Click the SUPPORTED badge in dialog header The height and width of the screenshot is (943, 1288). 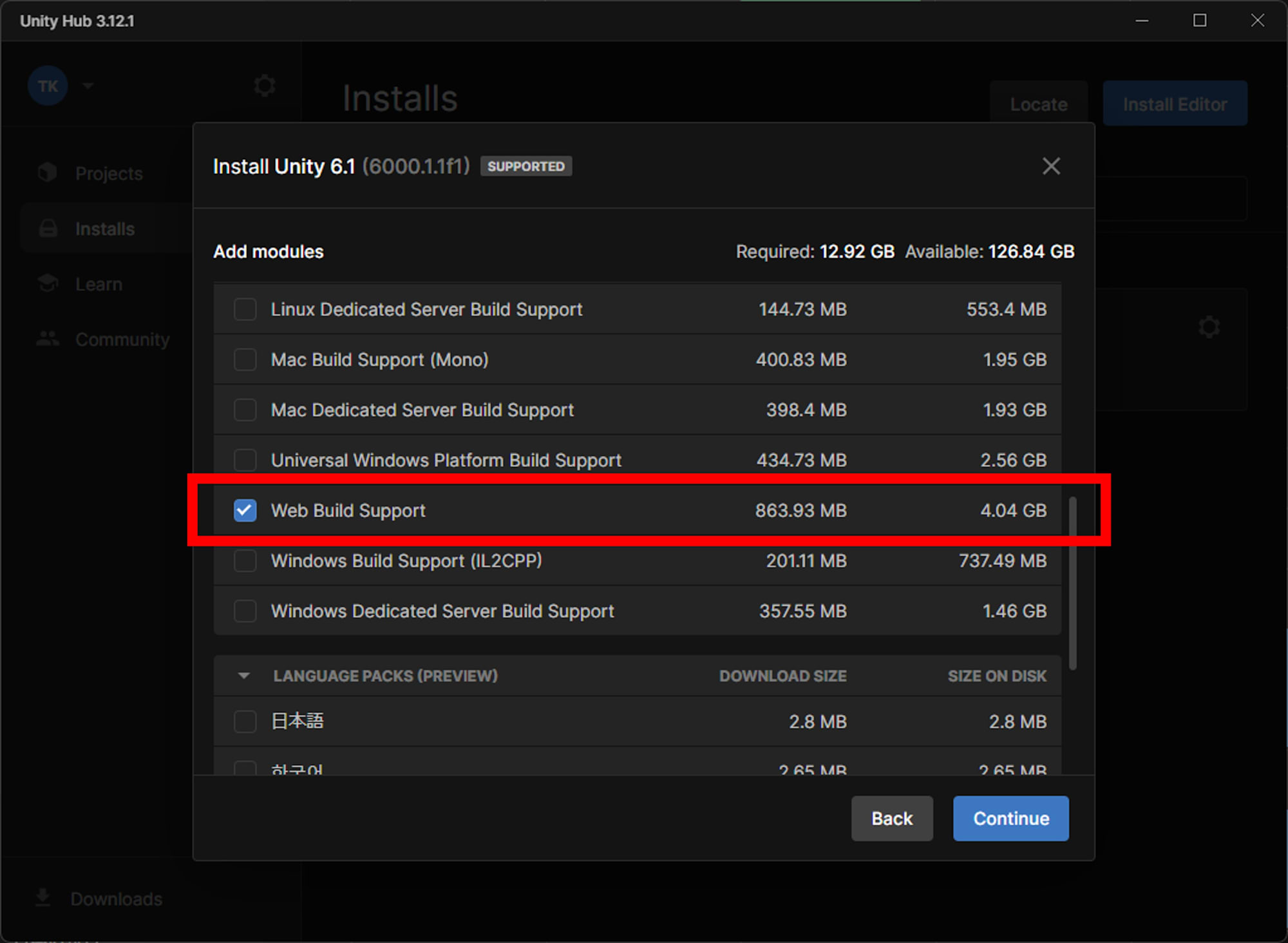(526, 166)
